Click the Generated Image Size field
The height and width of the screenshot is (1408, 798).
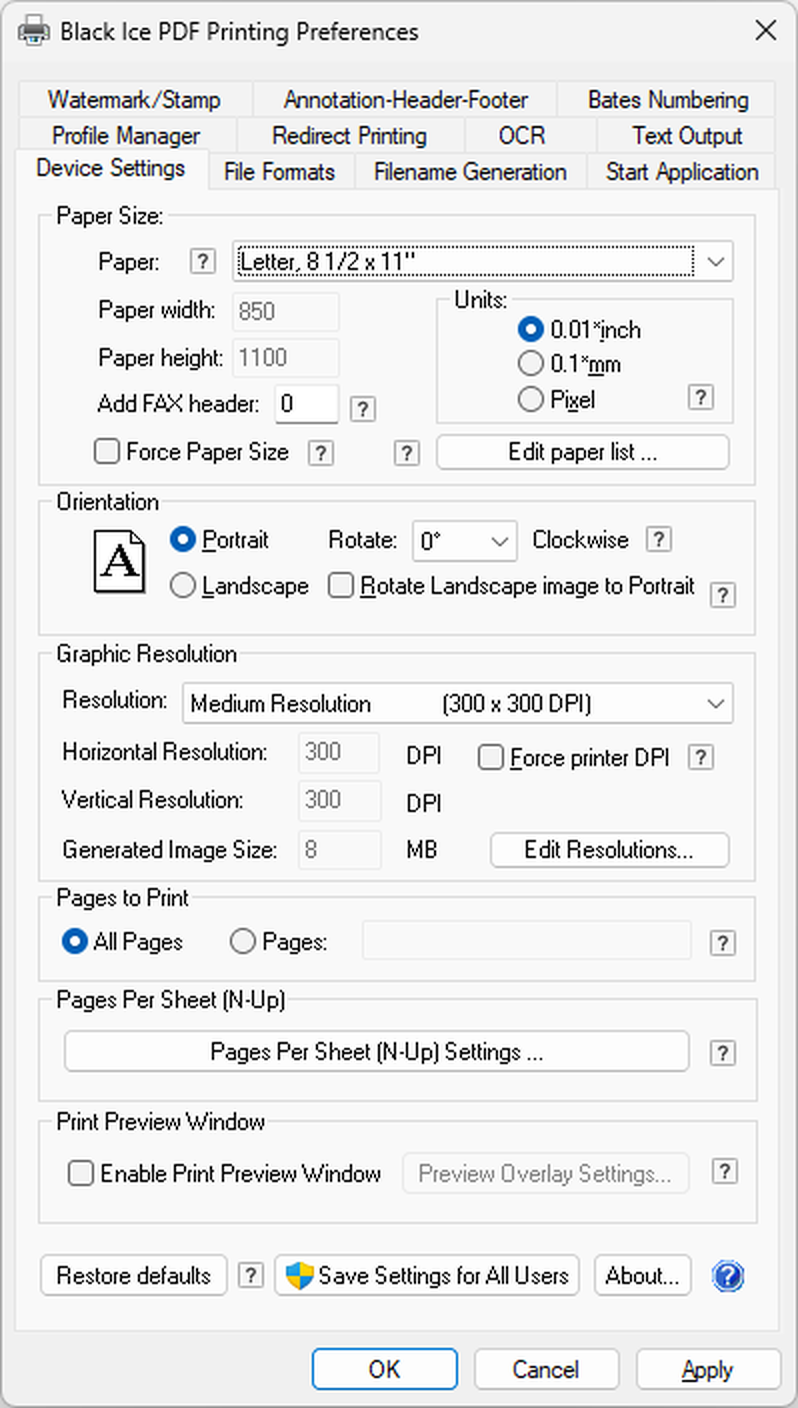point(339,849)
